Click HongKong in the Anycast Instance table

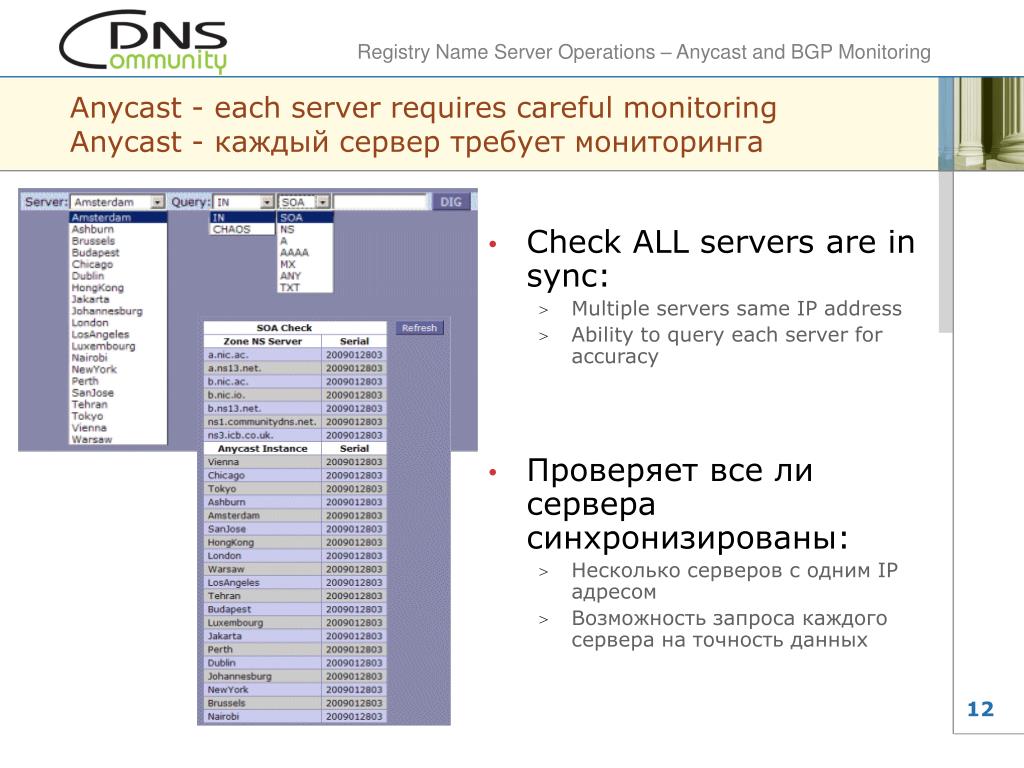[x=263, y=542]
